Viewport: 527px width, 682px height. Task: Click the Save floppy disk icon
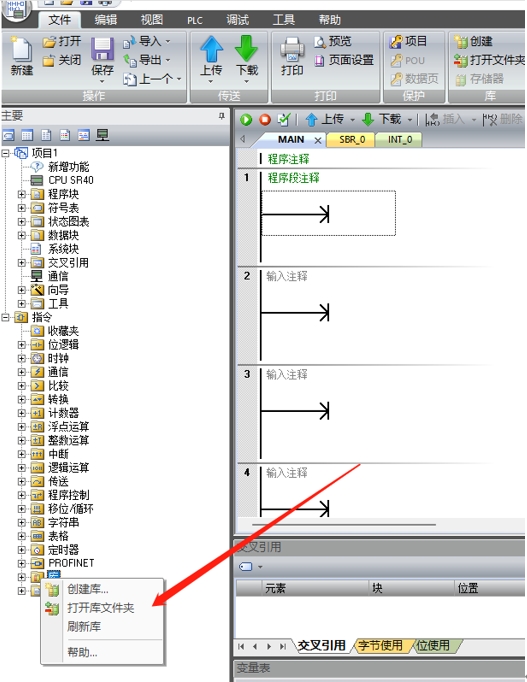[x=102, y=49]
